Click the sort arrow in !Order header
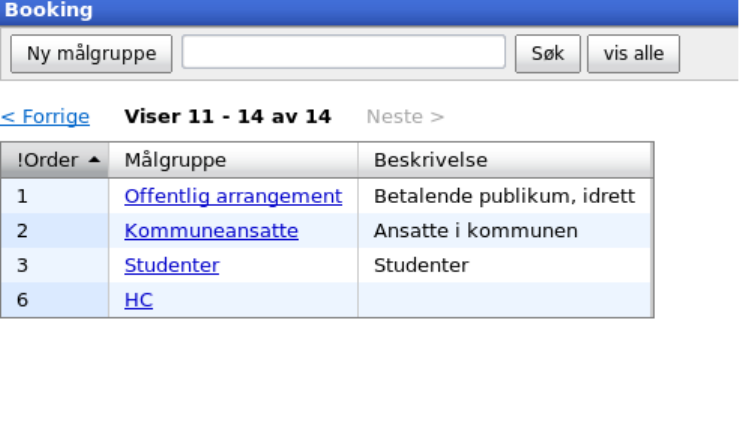 (94, 160)
